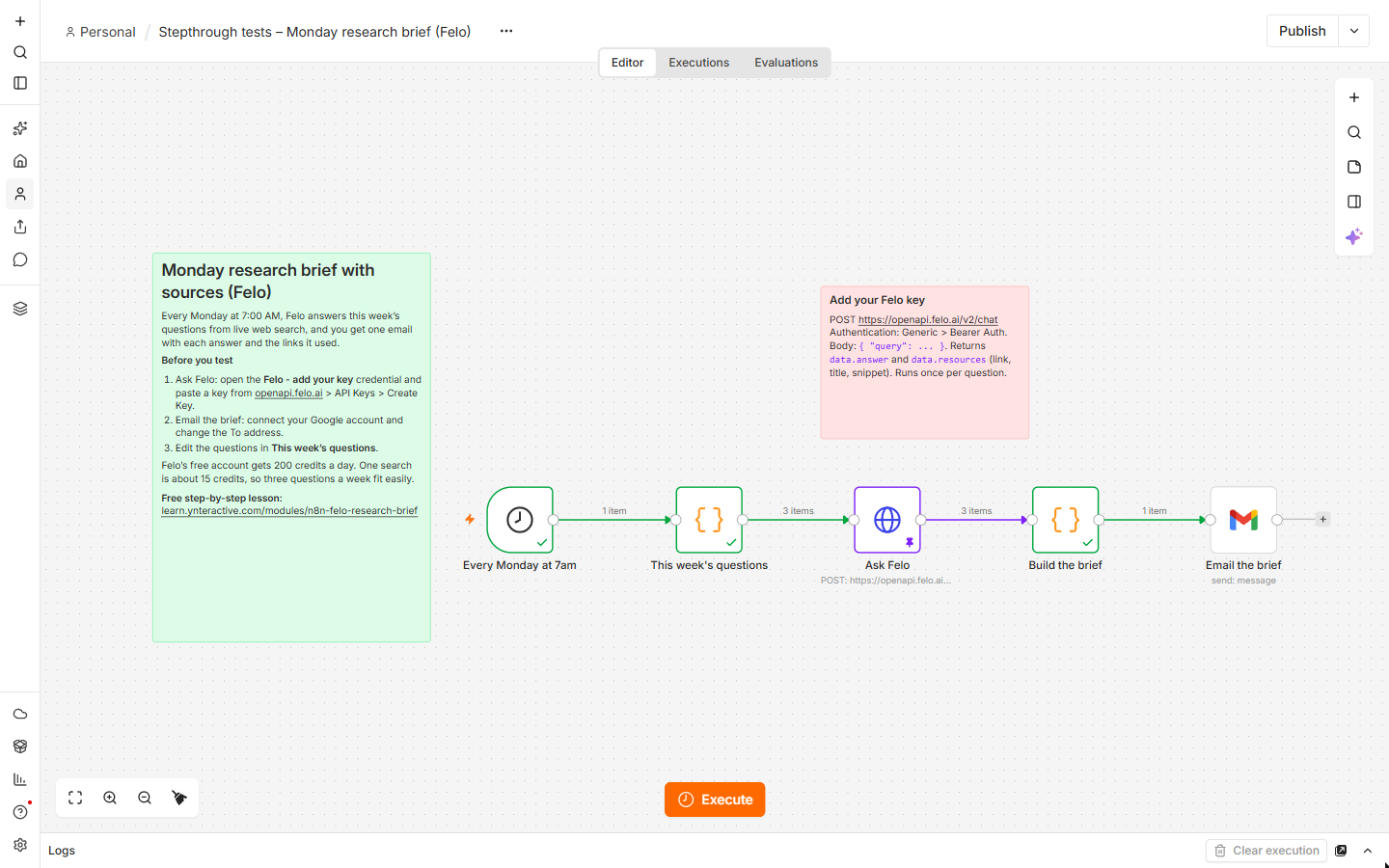The image size is (1389, 868).
Task: Add a node with canvas plus button
Action: 1354,97
